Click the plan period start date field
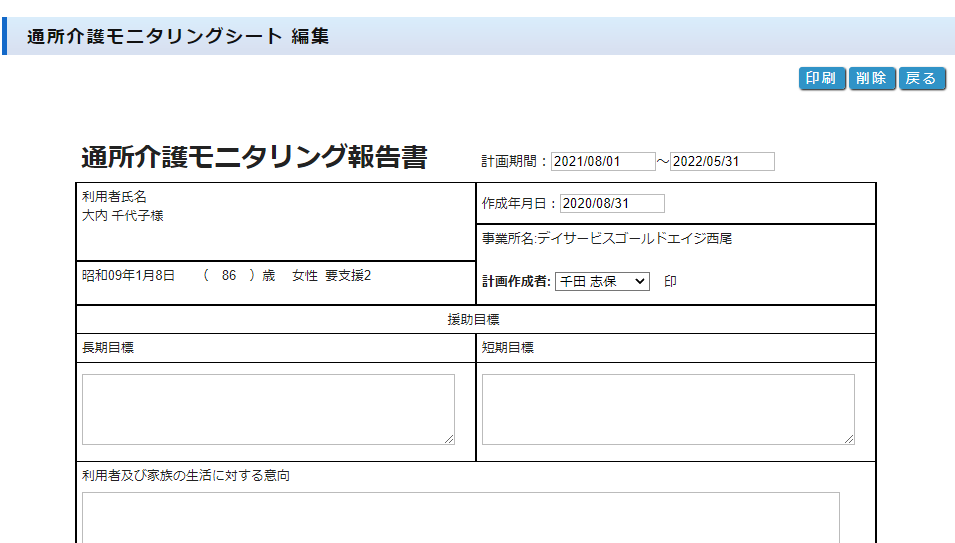955x543 pixels. pos(602,162)
